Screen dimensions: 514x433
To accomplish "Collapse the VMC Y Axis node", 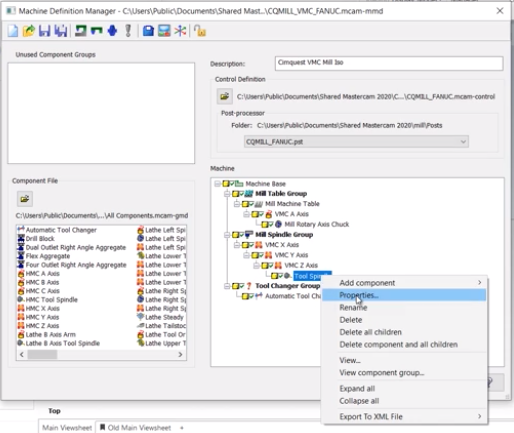I will pos(246,255).
